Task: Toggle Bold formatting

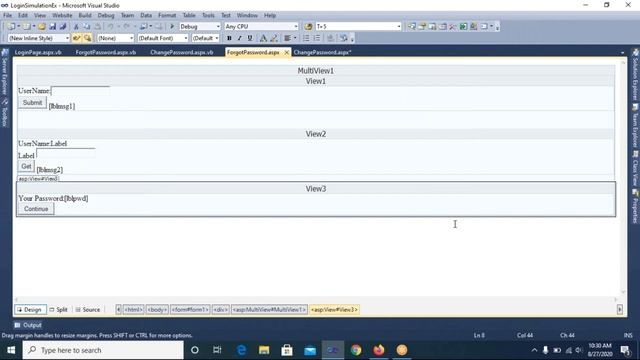Action: click(229, 38)
